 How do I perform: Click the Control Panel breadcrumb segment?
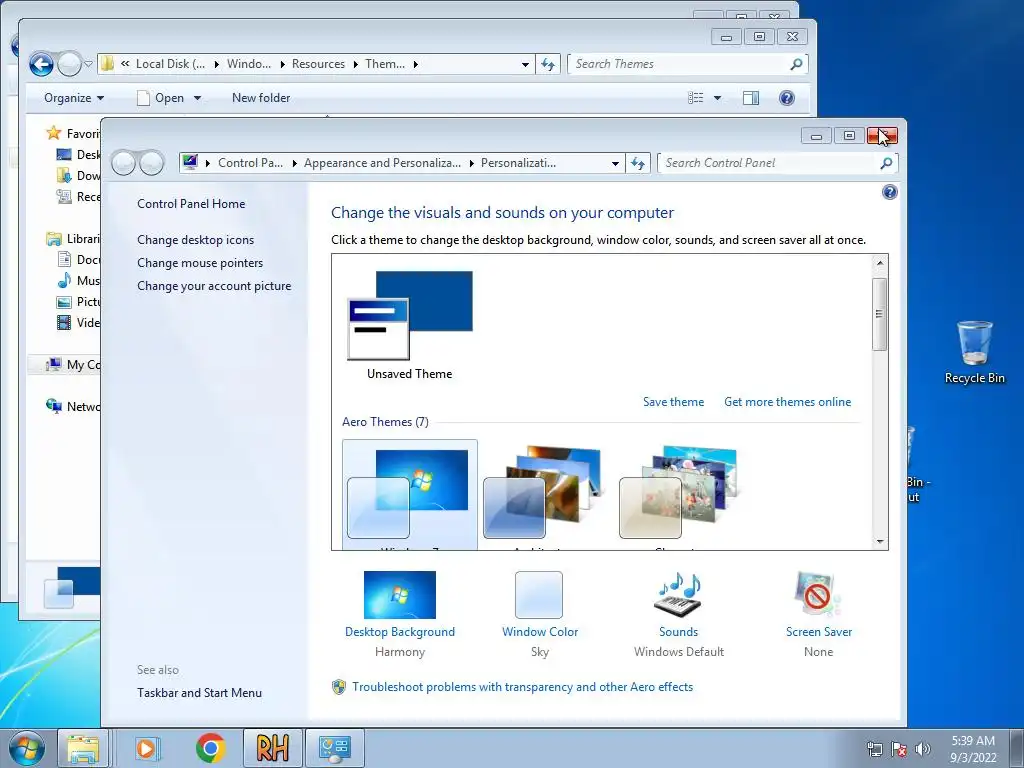coord(250,163)
